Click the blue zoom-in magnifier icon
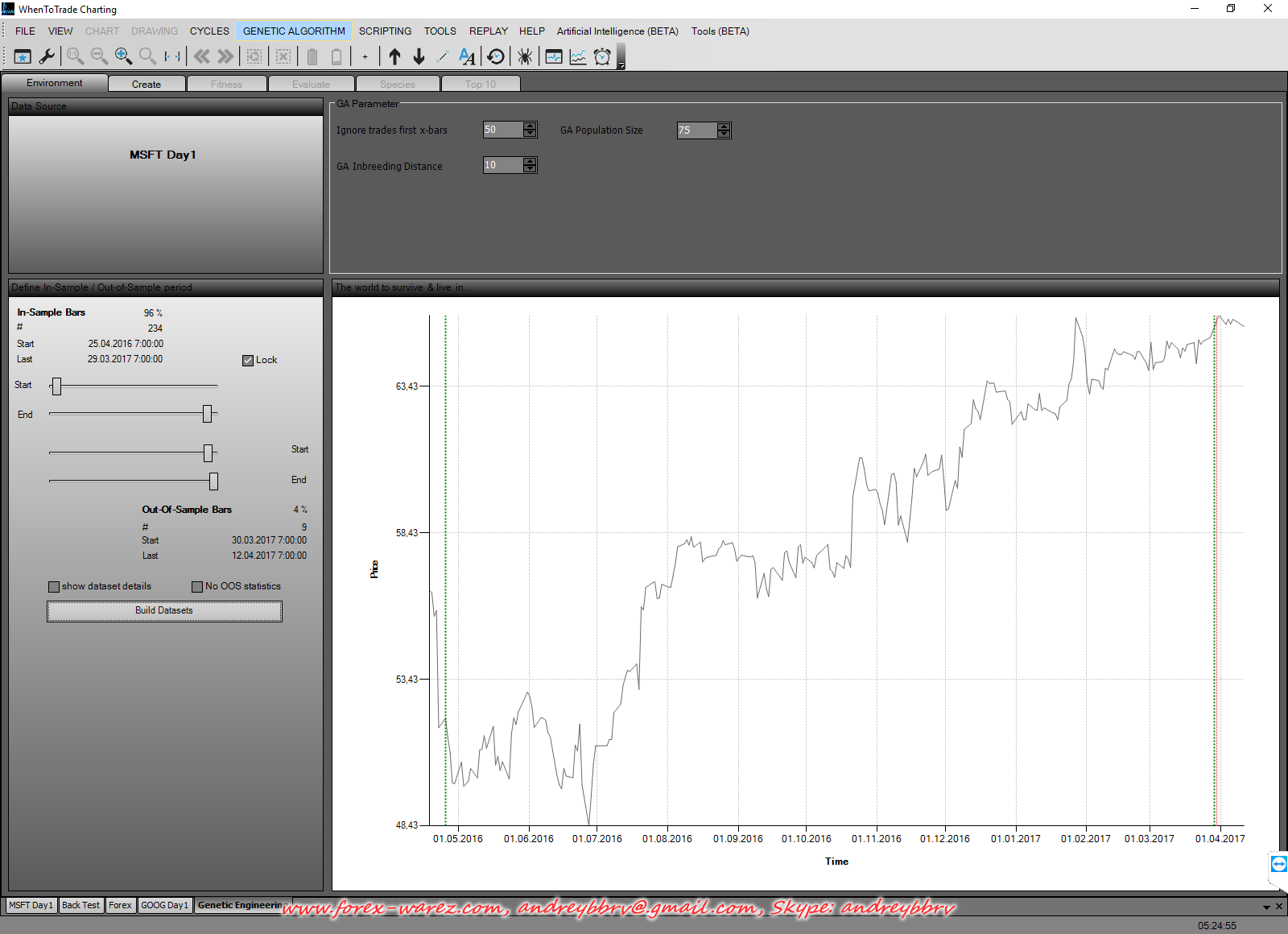Image resolution: width=1288 pixels, height=934 pixels. tap(123, 56)
